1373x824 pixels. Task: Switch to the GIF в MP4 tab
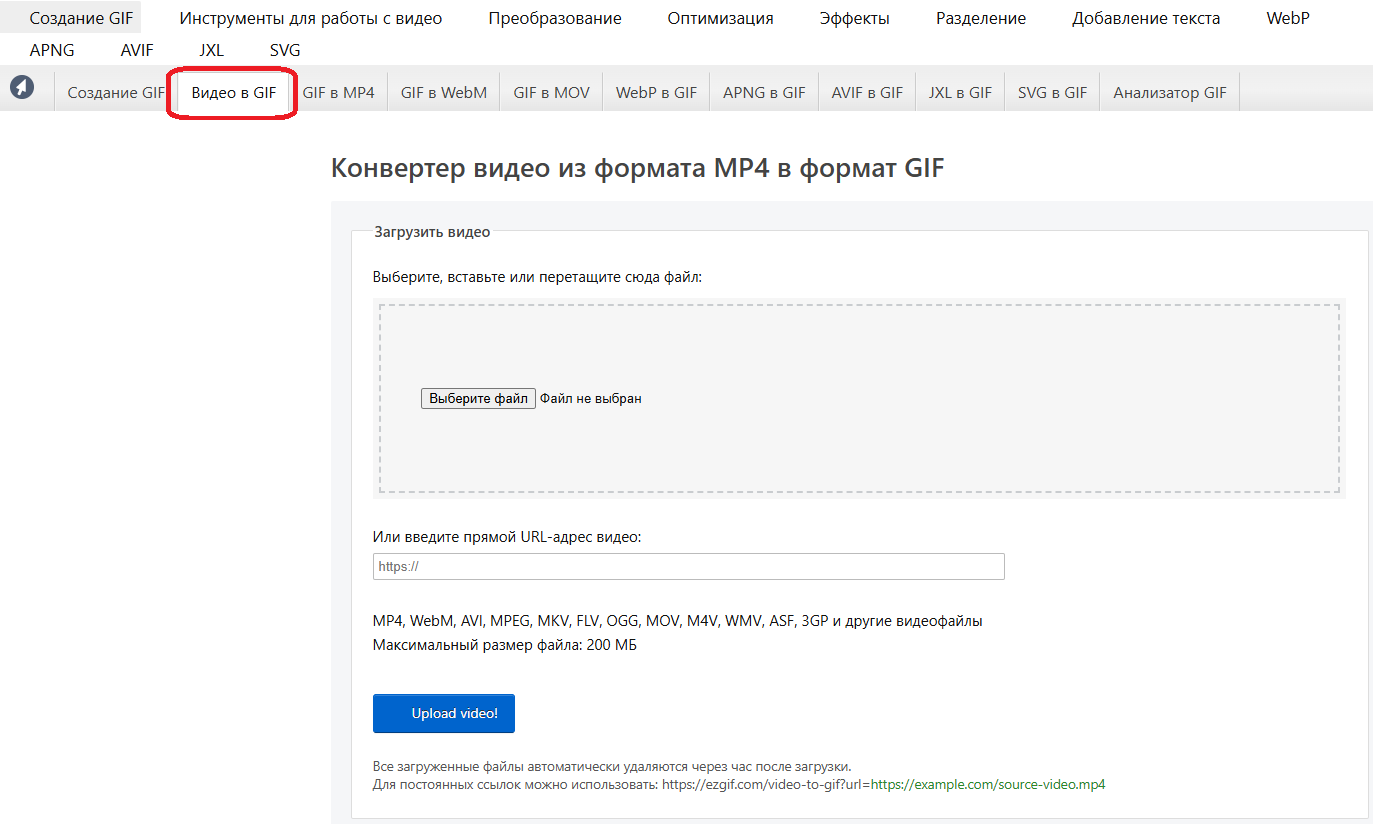coord(338,93)
